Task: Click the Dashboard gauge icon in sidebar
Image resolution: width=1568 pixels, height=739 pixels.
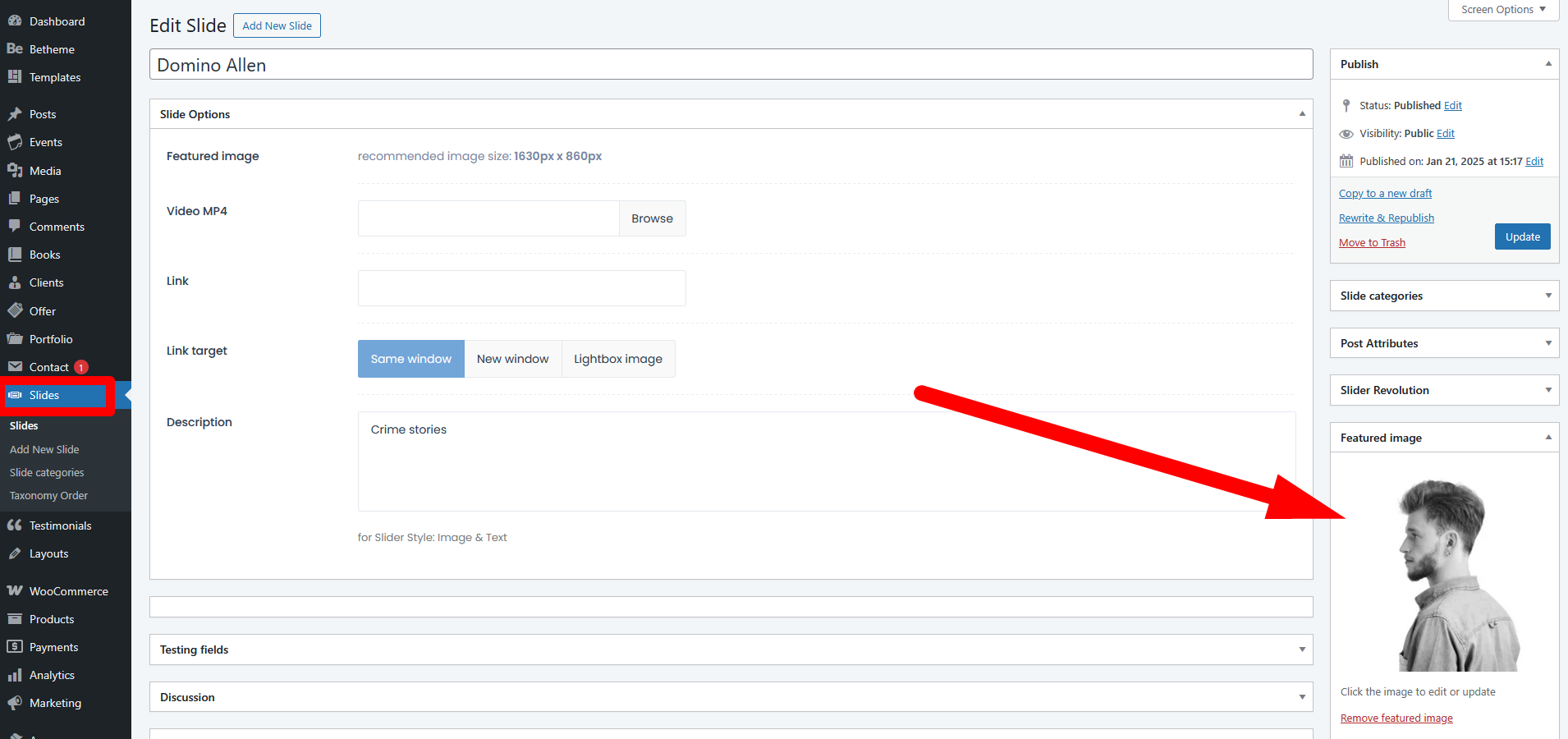Action: point(15,21)
